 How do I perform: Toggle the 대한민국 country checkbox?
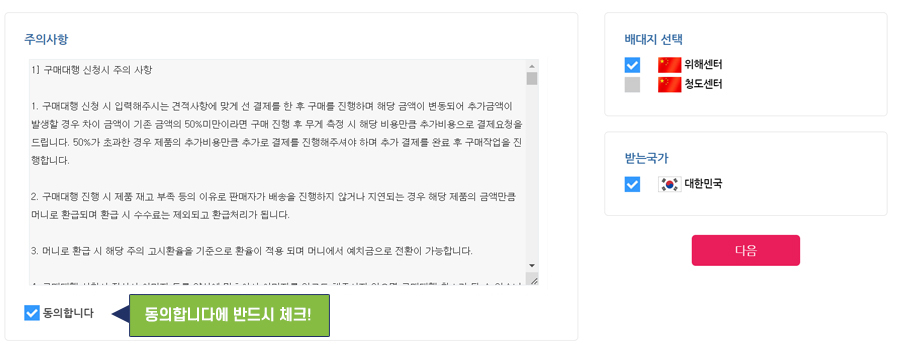coord(632,184)
